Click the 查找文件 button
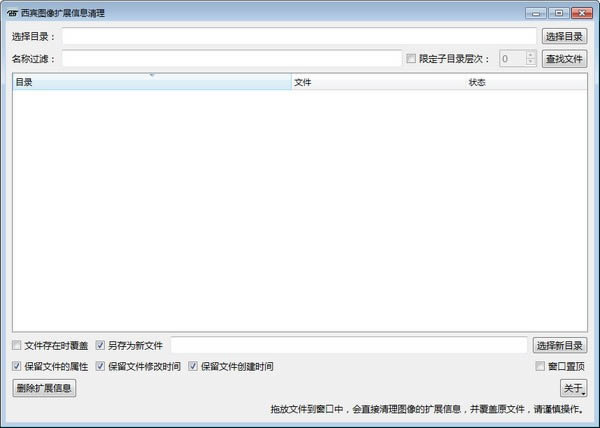 pos(564,59)
